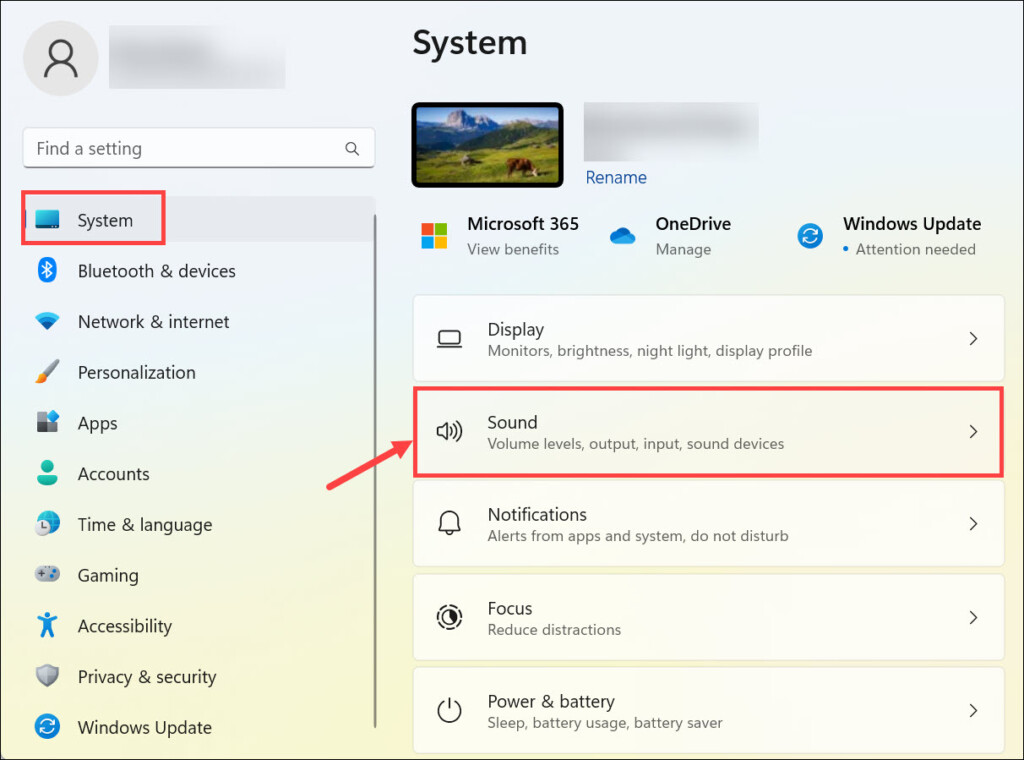The image size is (1024, 760).
Task: Switch to Time & language section
Action: click(x=144, y=525)
